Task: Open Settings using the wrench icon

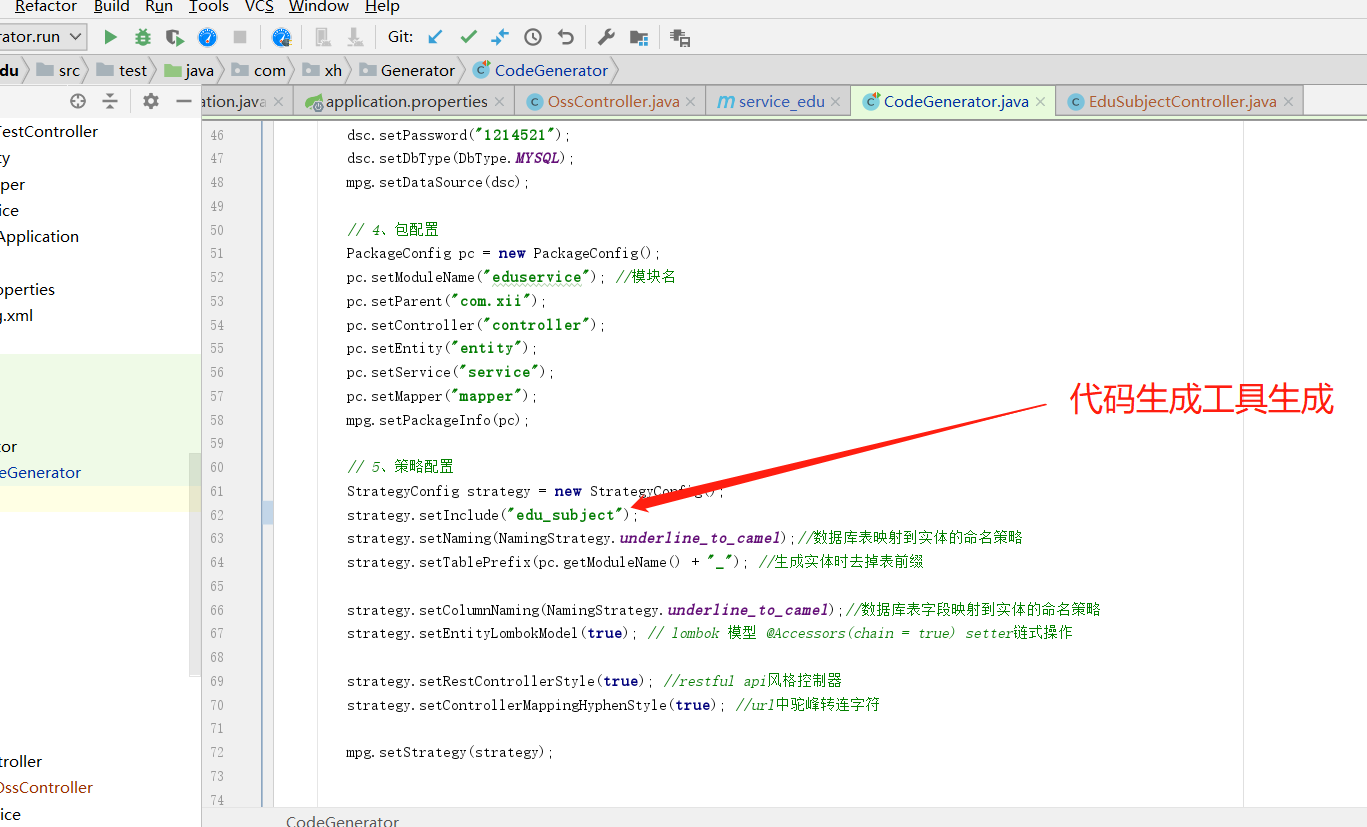Action: tap(606, 37)
